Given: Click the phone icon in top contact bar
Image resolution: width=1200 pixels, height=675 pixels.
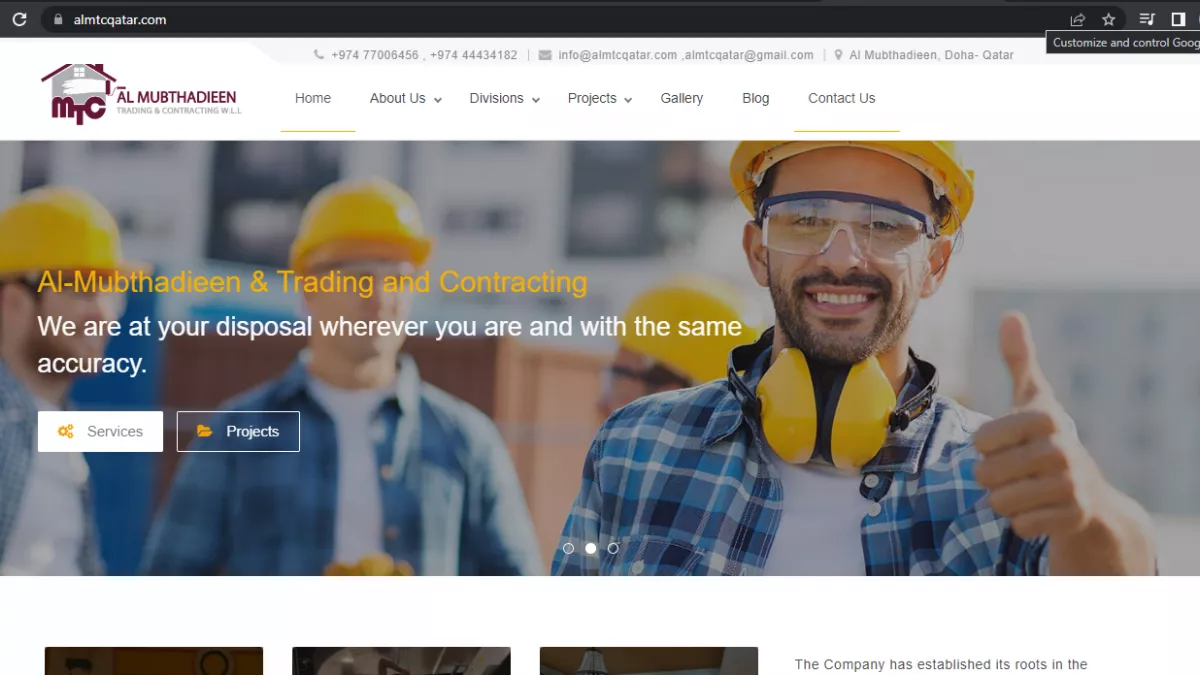Looking at the screenshot, I should (x=319, y=55).
